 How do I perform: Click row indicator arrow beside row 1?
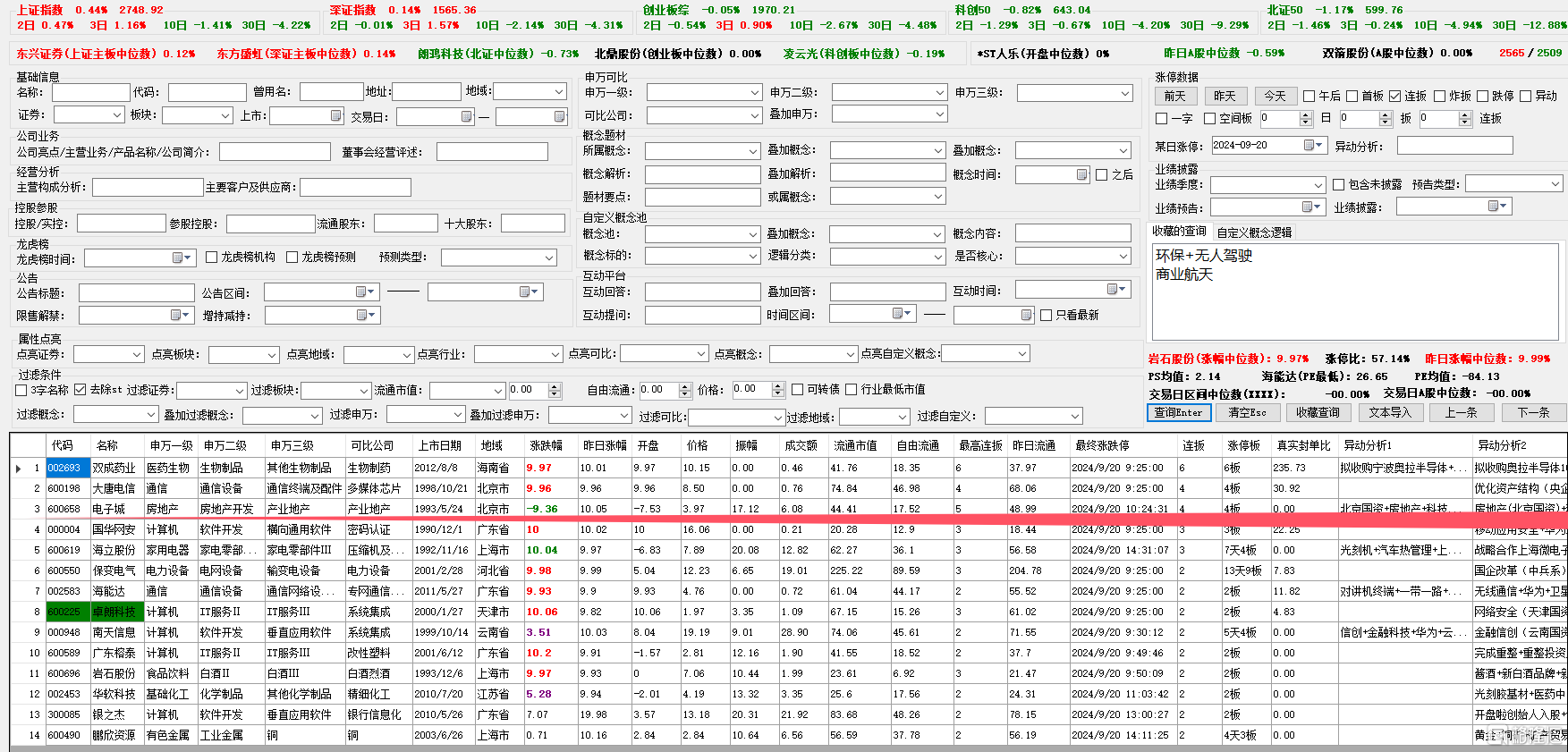tap(18, 468)
